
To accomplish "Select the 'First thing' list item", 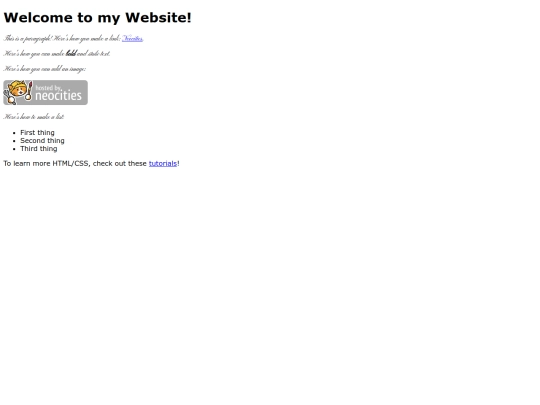I will 37,133.
